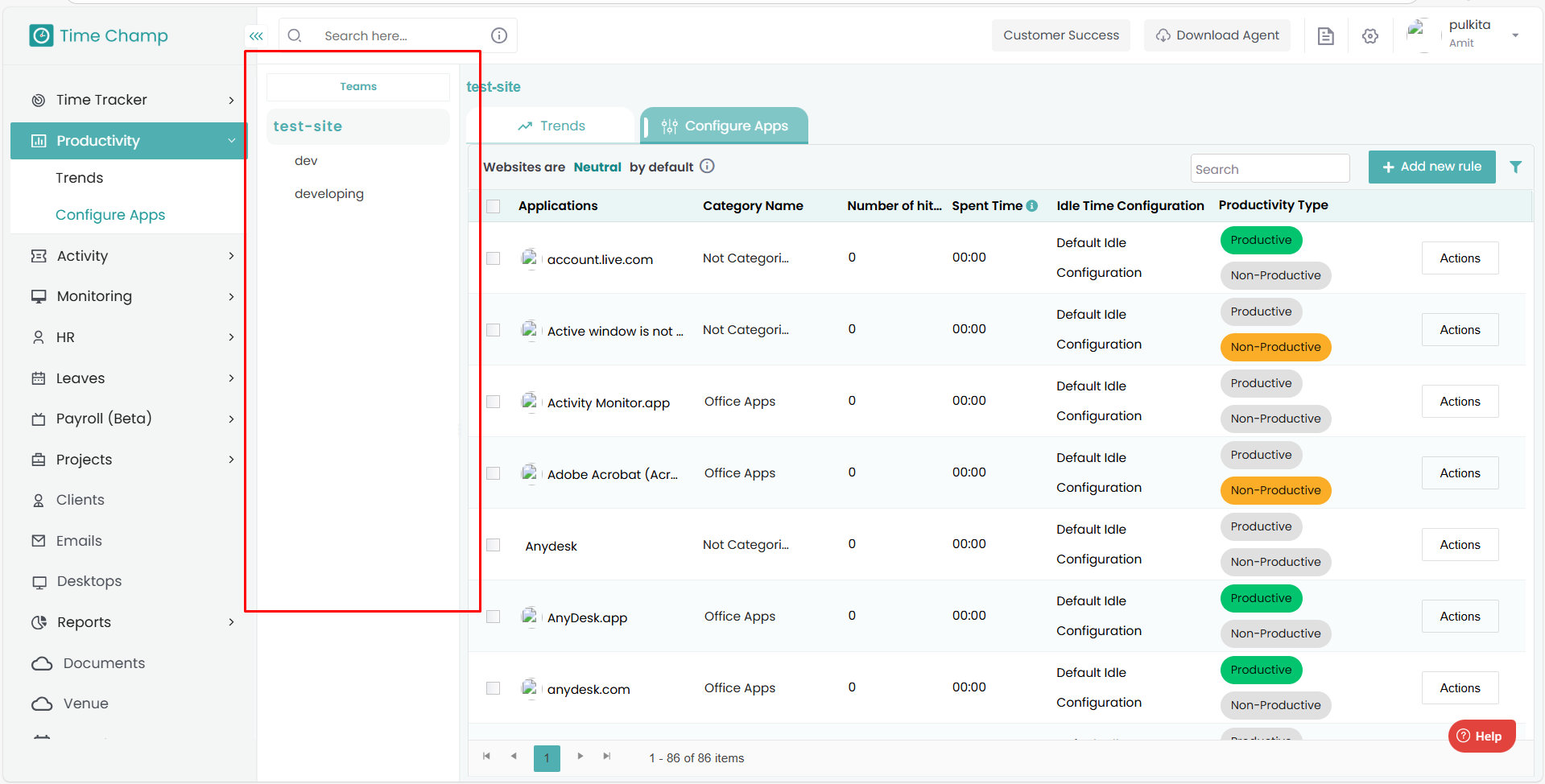Select the 'developing' team in Teams list

click(329, 194)
